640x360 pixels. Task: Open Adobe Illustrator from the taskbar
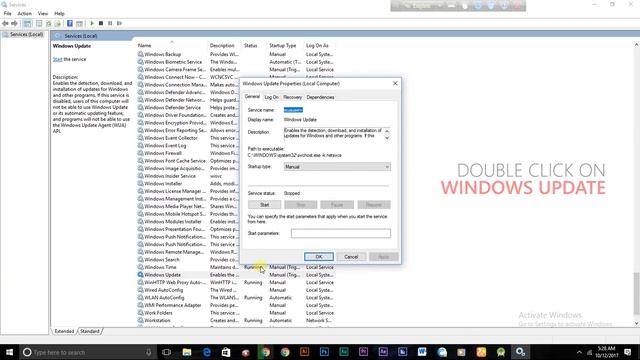304,352
